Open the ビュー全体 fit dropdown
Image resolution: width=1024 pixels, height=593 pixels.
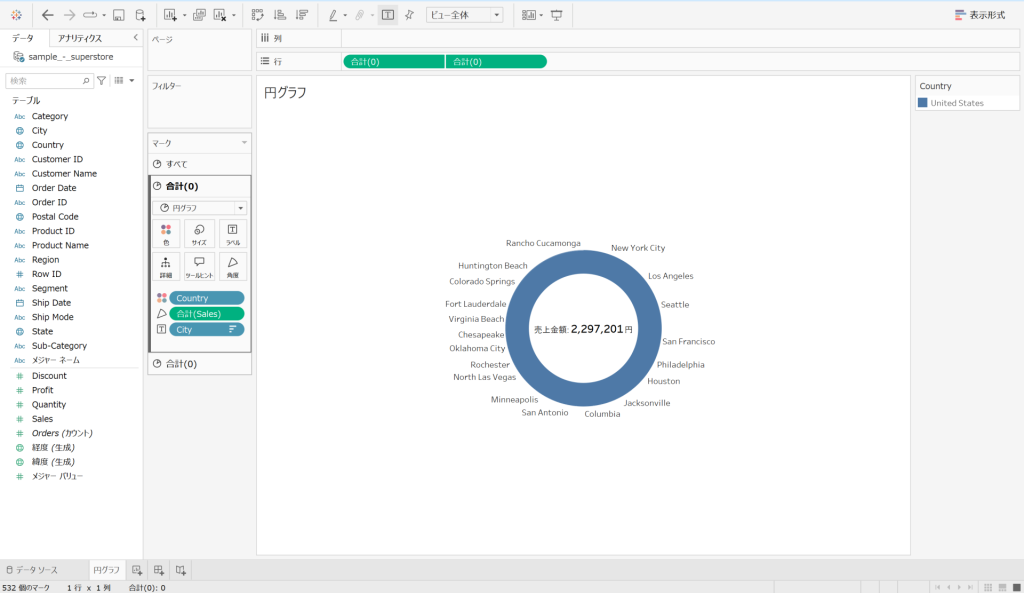tap(464, 15)
